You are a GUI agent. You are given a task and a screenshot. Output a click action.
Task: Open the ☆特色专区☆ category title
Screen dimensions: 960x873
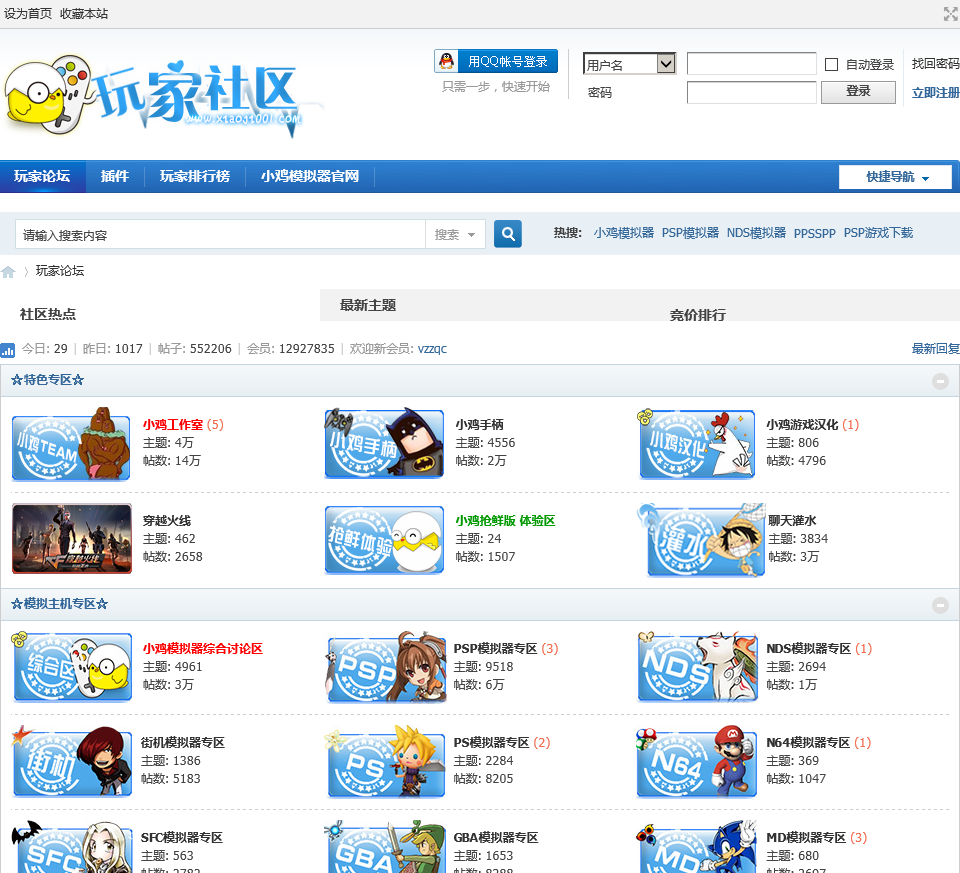48,380
